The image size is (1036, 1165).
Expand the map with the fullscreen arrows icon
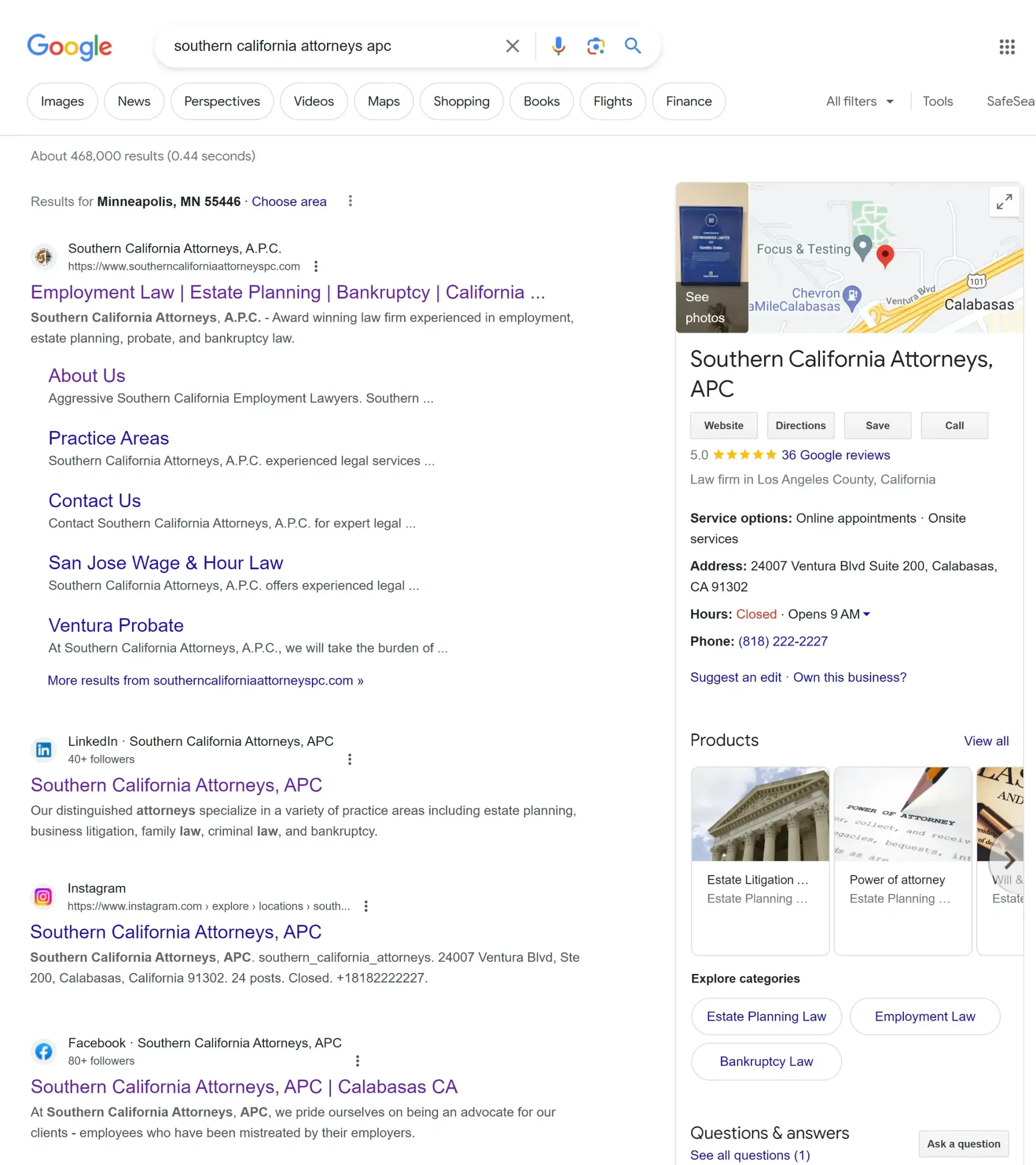pyautogui.click(x=1004, y=202)
